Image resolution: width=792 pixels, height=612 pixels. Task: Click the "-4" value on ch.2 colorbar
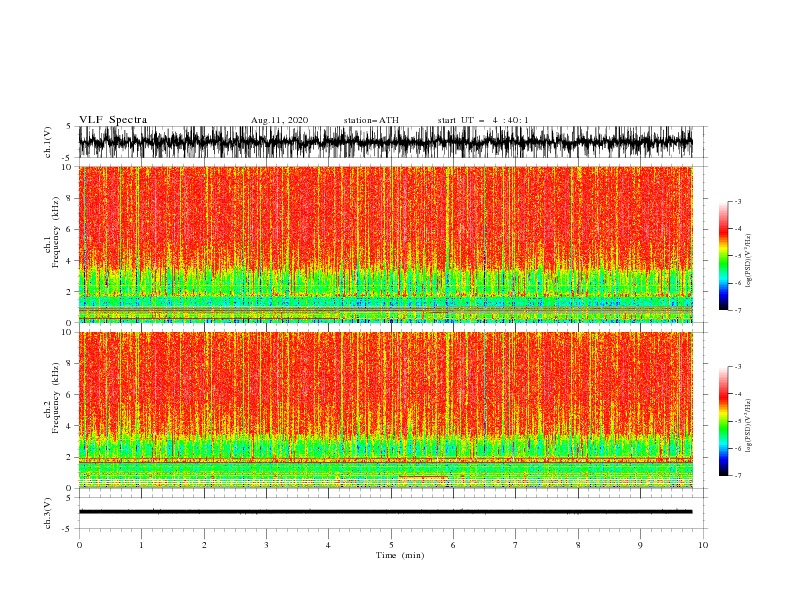(737, 394)
